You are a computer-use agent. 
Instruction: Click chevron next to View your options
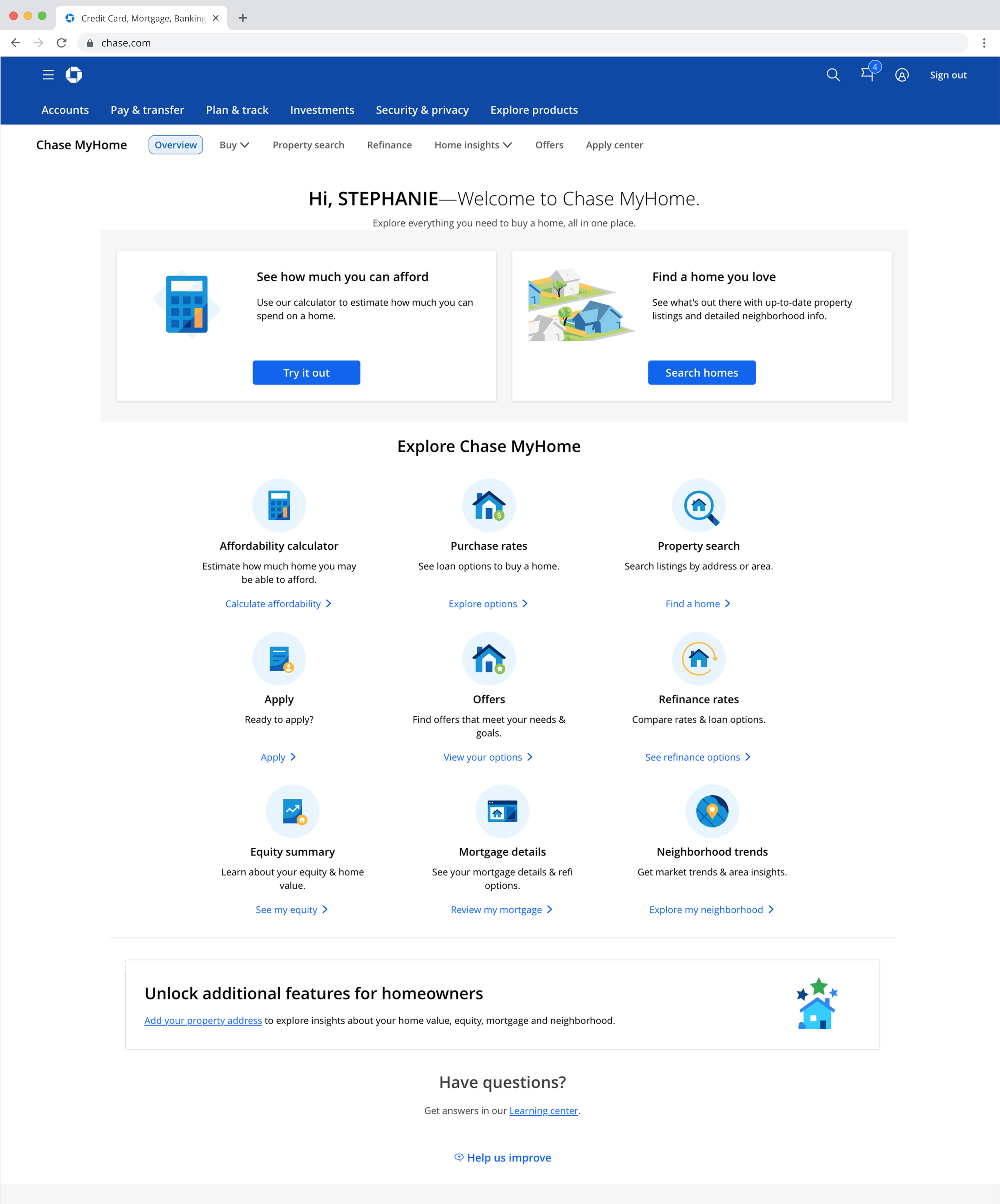pos(530,757)
